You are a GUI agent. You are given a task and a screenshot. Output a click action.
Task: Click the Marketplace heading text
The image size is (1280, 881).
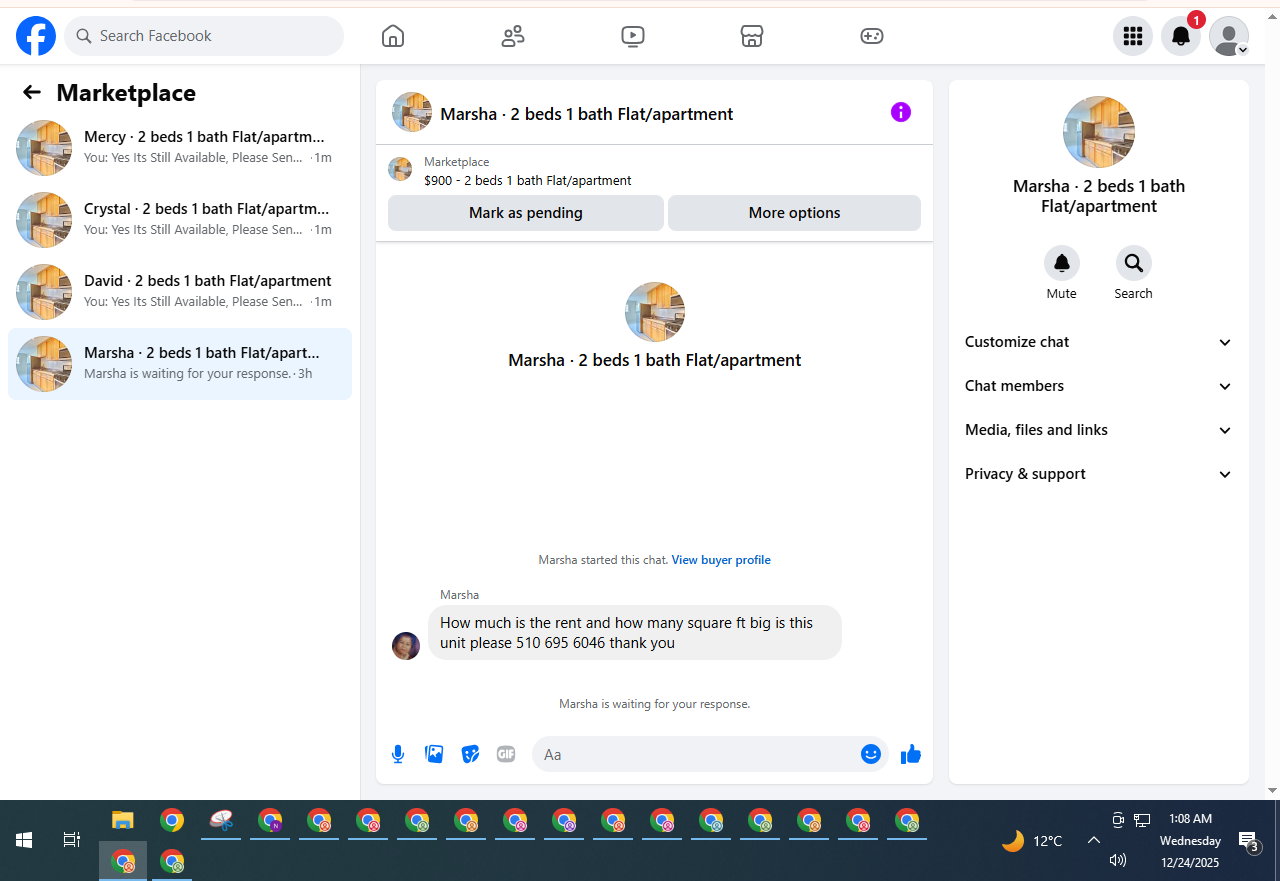click(x=126, y=93)
